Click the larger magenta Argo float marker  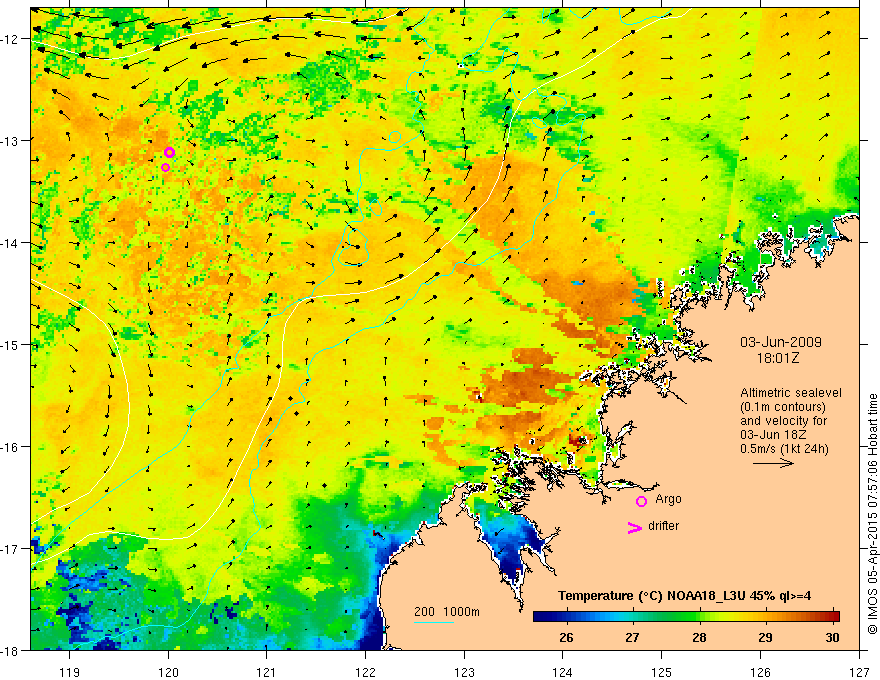coord(169,153)
